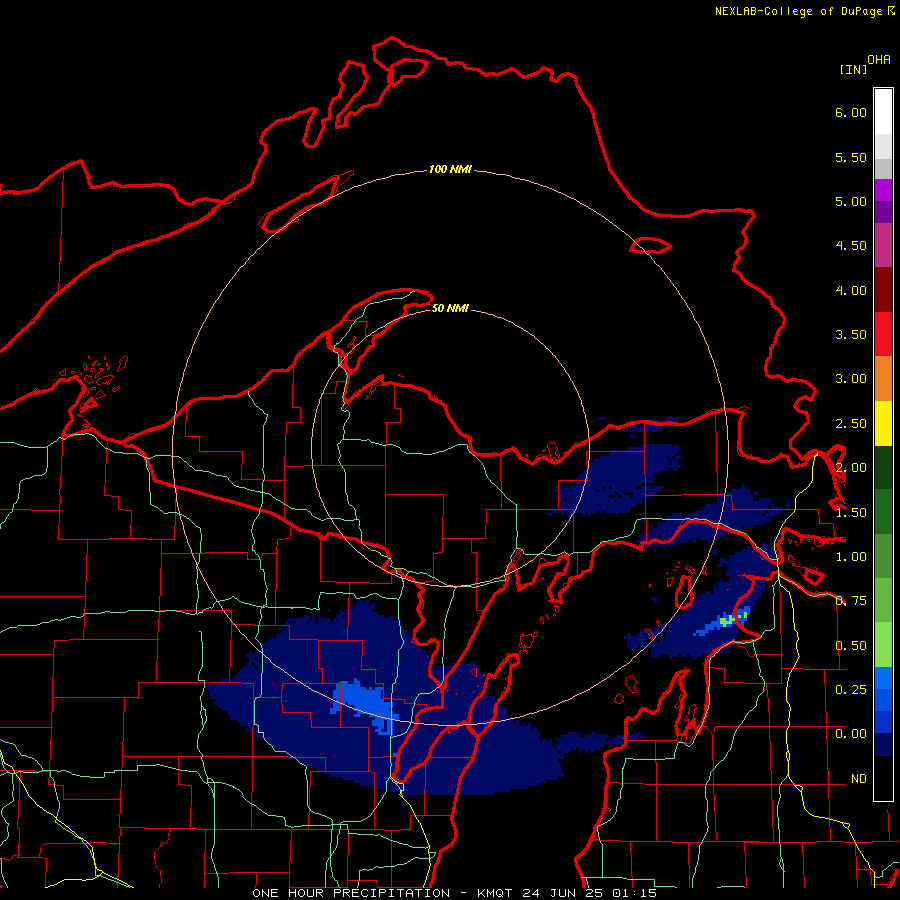Click the 0.50 legend value
Image resolution: width=900 pixels, height=900 pixels.
851,646
